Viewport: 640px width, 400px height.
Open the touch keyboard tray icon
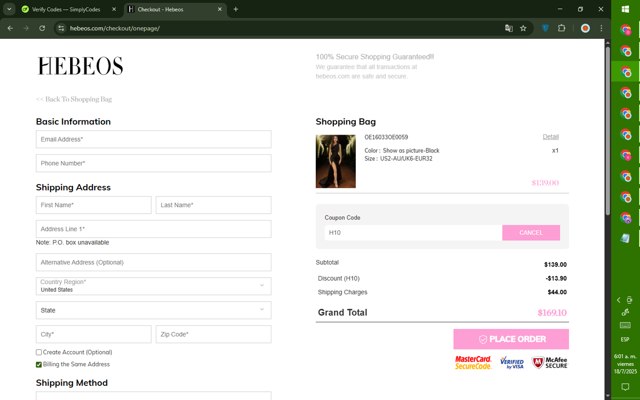coord(625,325)
